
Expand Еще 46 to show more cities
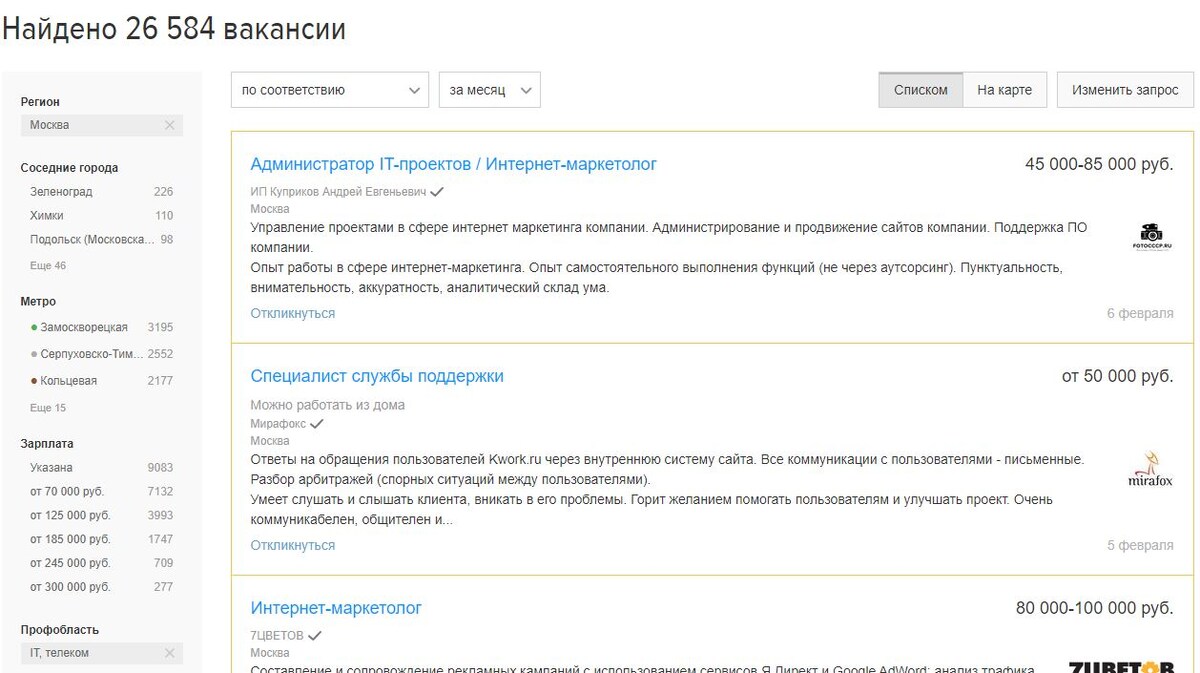[x=46, y=265]
